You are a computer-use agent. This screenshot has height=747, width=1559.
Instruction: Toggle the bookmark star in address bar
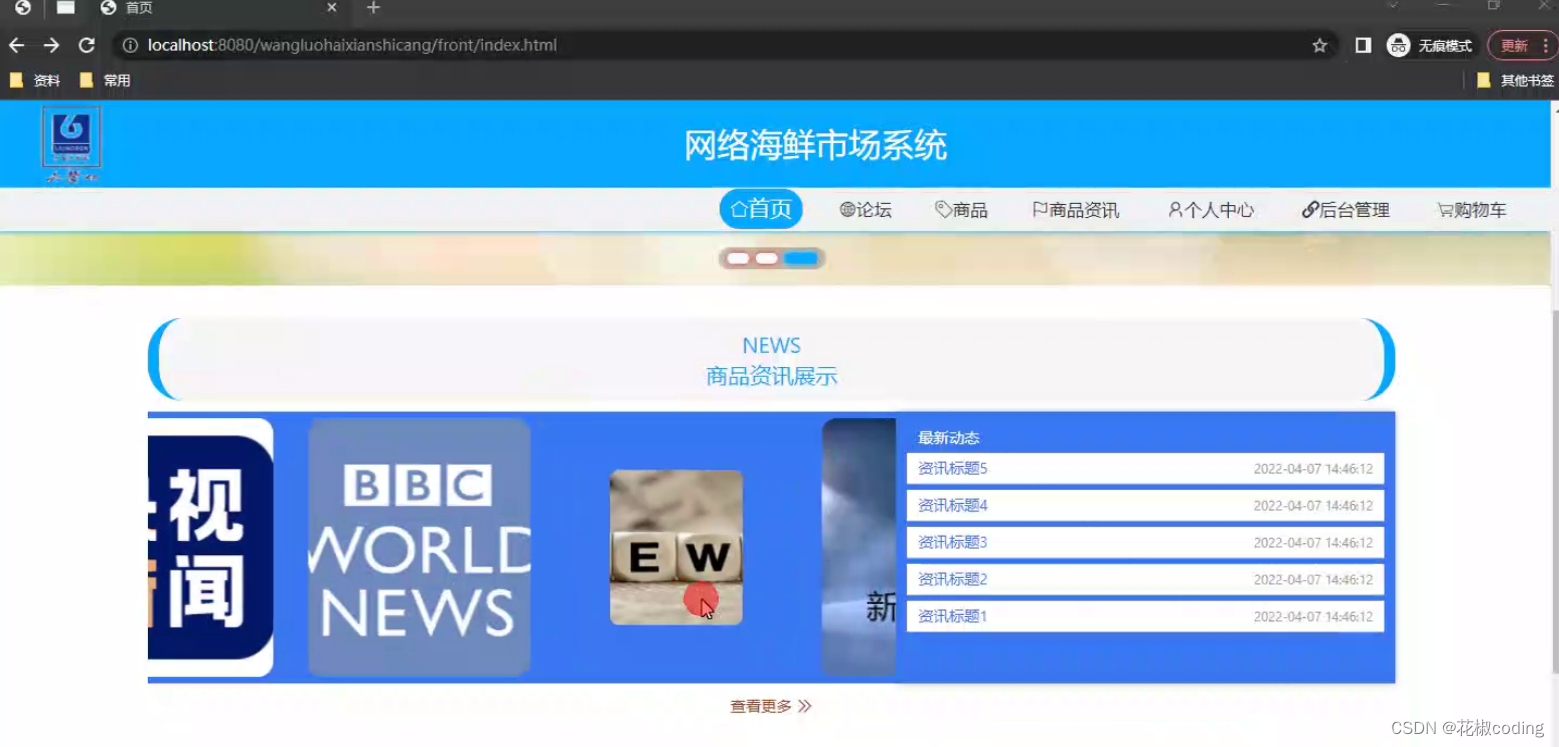point(1320,45)
